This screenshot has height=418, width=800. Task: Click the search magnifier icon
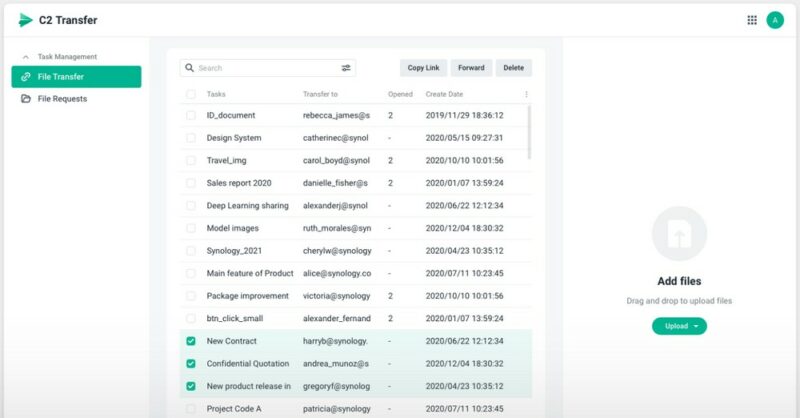click(189, 68)
